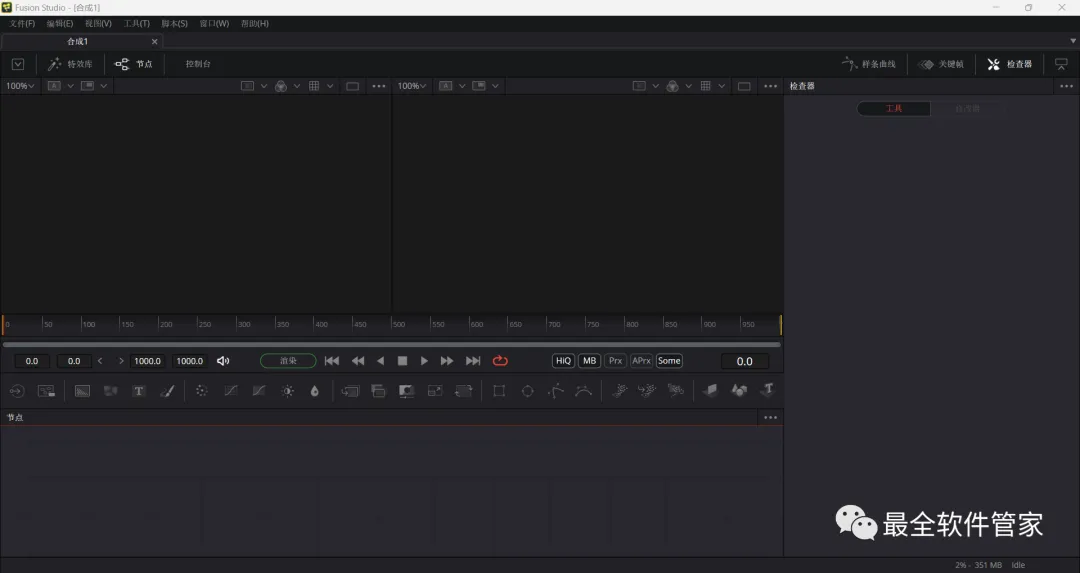
Task: Add a Transform node from the toolbar
Action: click(464, 391)
